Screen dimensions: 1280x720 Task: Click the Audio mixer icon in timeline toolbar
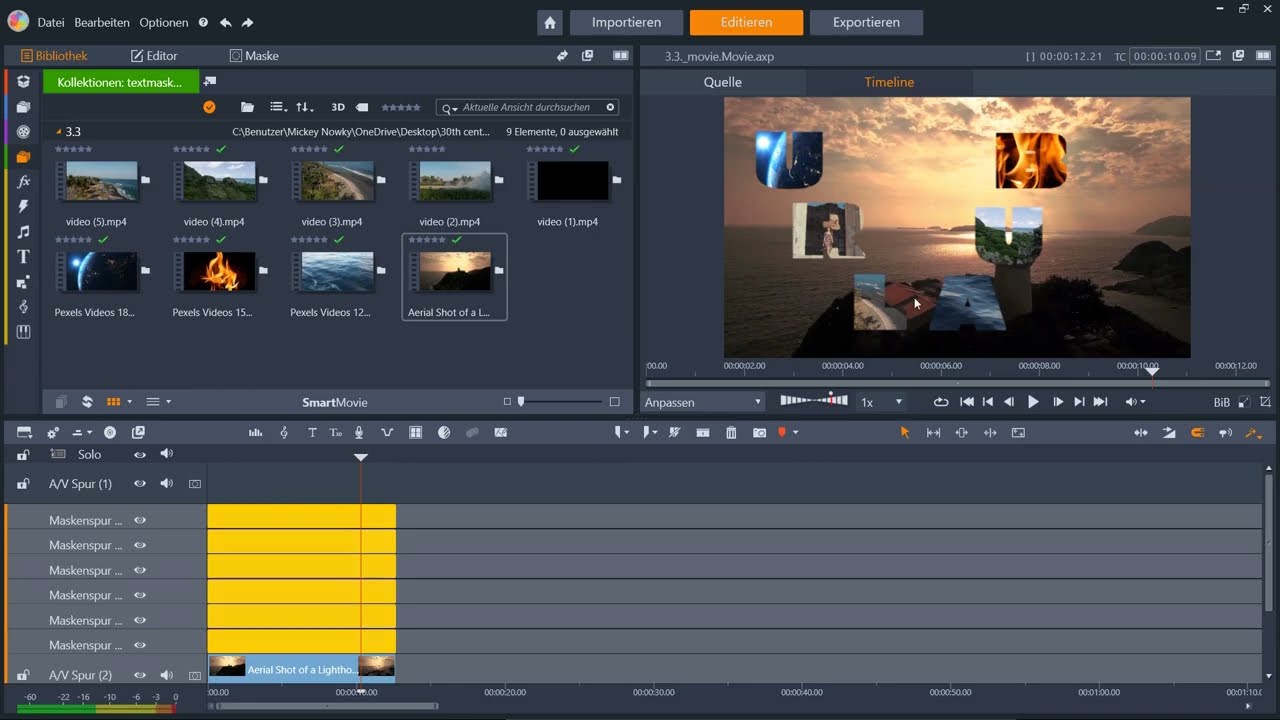coord(256,432)
